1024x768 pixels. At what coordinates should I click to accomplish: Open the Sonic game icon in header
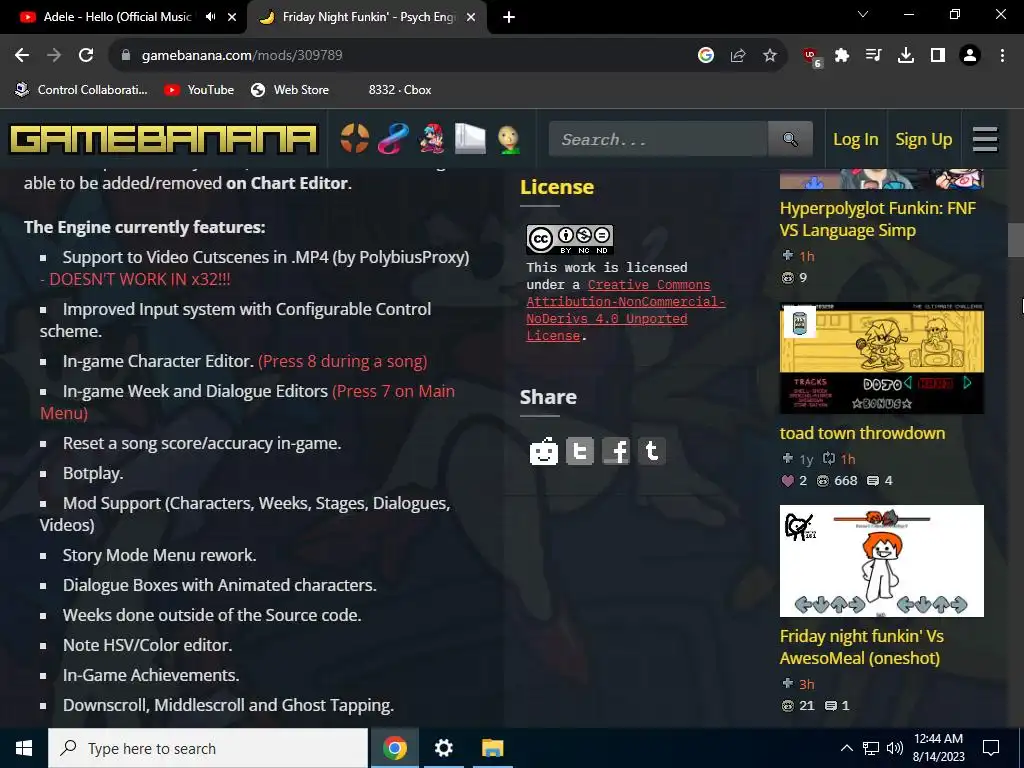click(x=393, y=139)
